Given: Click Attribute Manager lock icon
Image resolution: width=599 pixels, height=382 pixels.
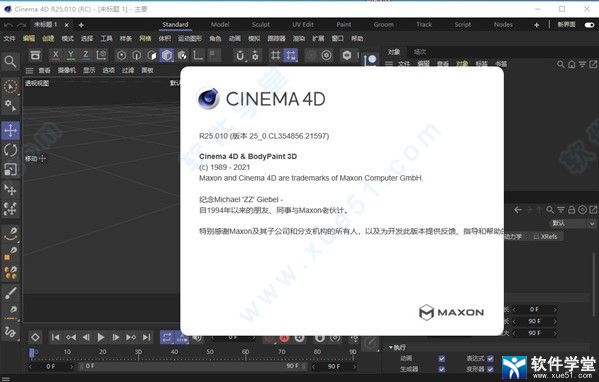Looking at the screenshot, I should coord(571,210).
